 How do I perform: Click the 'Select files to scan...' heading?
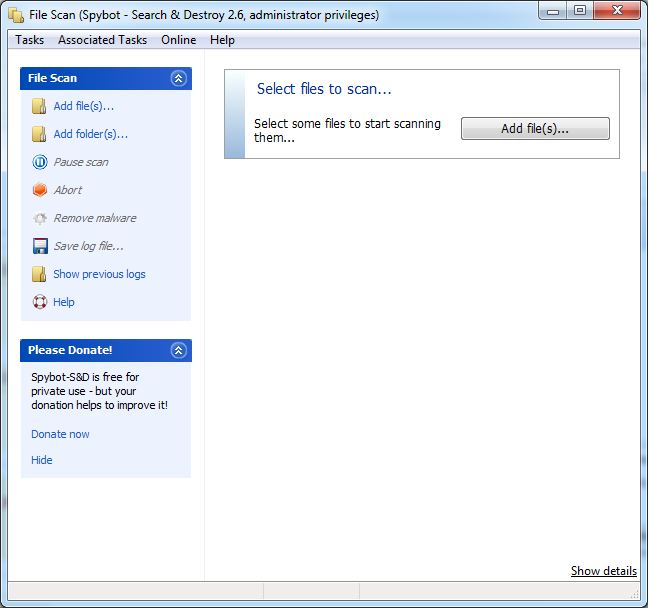pyautogui.click(x=324, y=89)
